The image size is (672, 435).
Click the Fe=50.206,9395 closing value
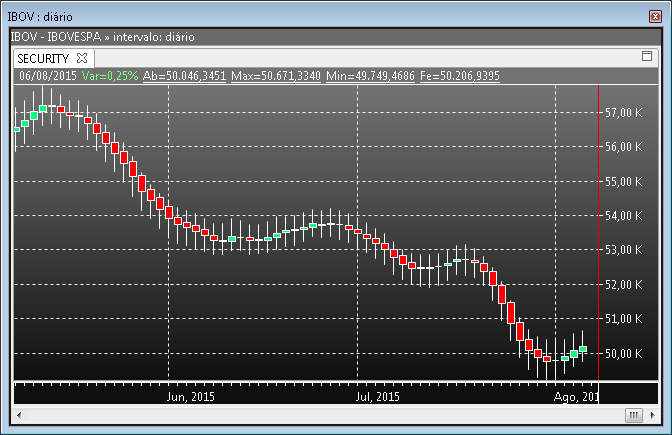[460, 76]
